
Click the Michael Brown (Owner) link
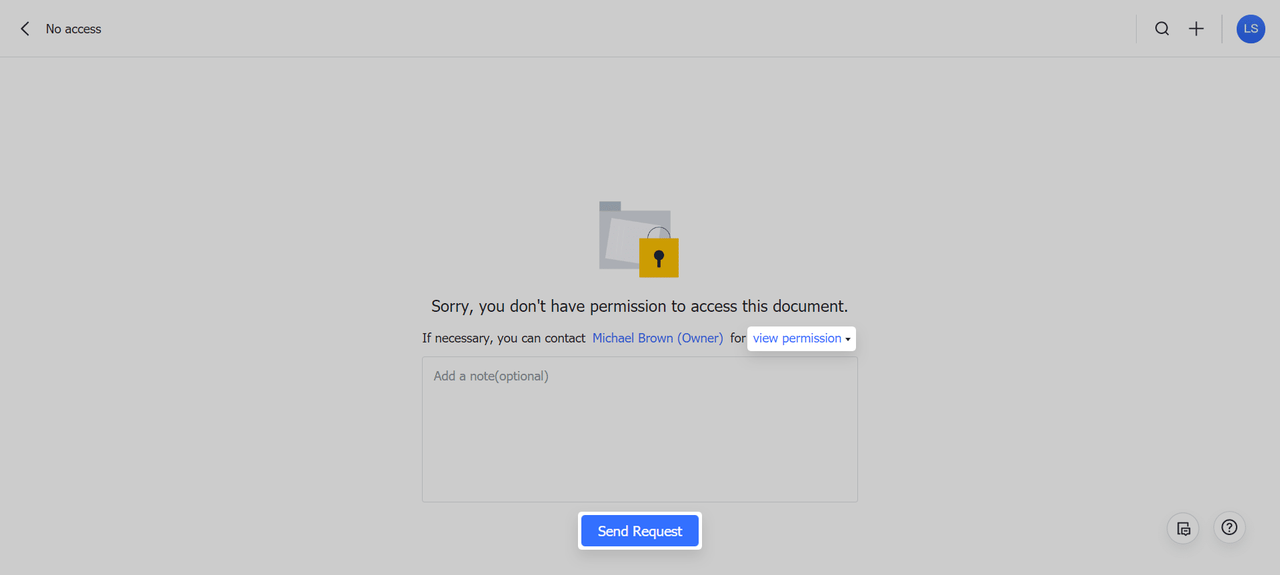click(x=657, y=339)
